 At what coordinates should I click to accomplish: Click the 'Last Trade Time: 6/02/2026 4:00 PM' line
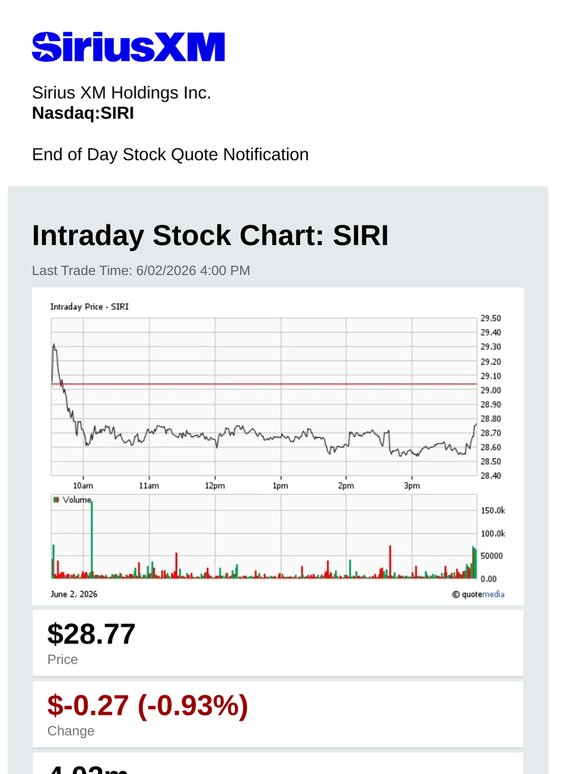(141, 271)
